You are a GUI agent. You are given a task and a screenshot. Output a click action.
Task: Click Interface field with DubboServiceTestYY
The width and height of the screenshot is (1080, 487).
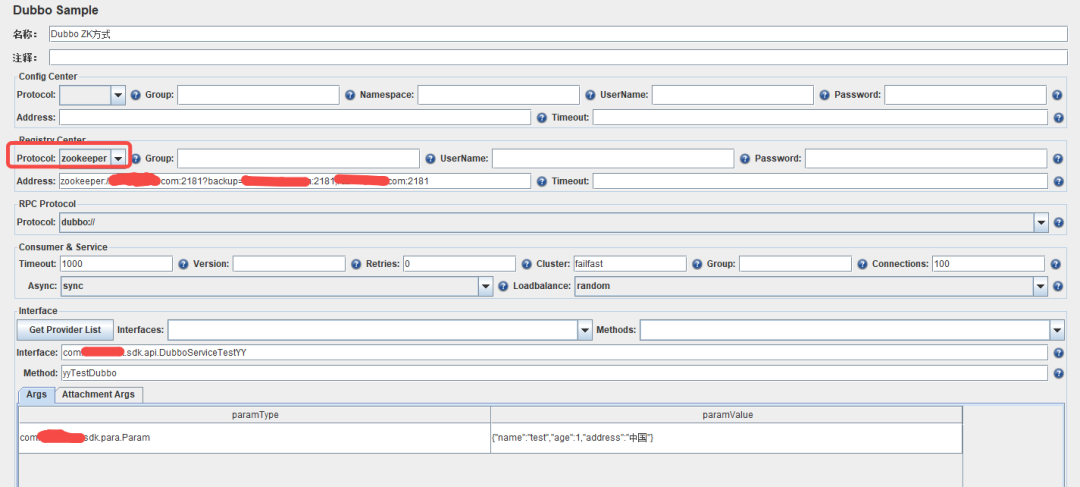[554, 353]
